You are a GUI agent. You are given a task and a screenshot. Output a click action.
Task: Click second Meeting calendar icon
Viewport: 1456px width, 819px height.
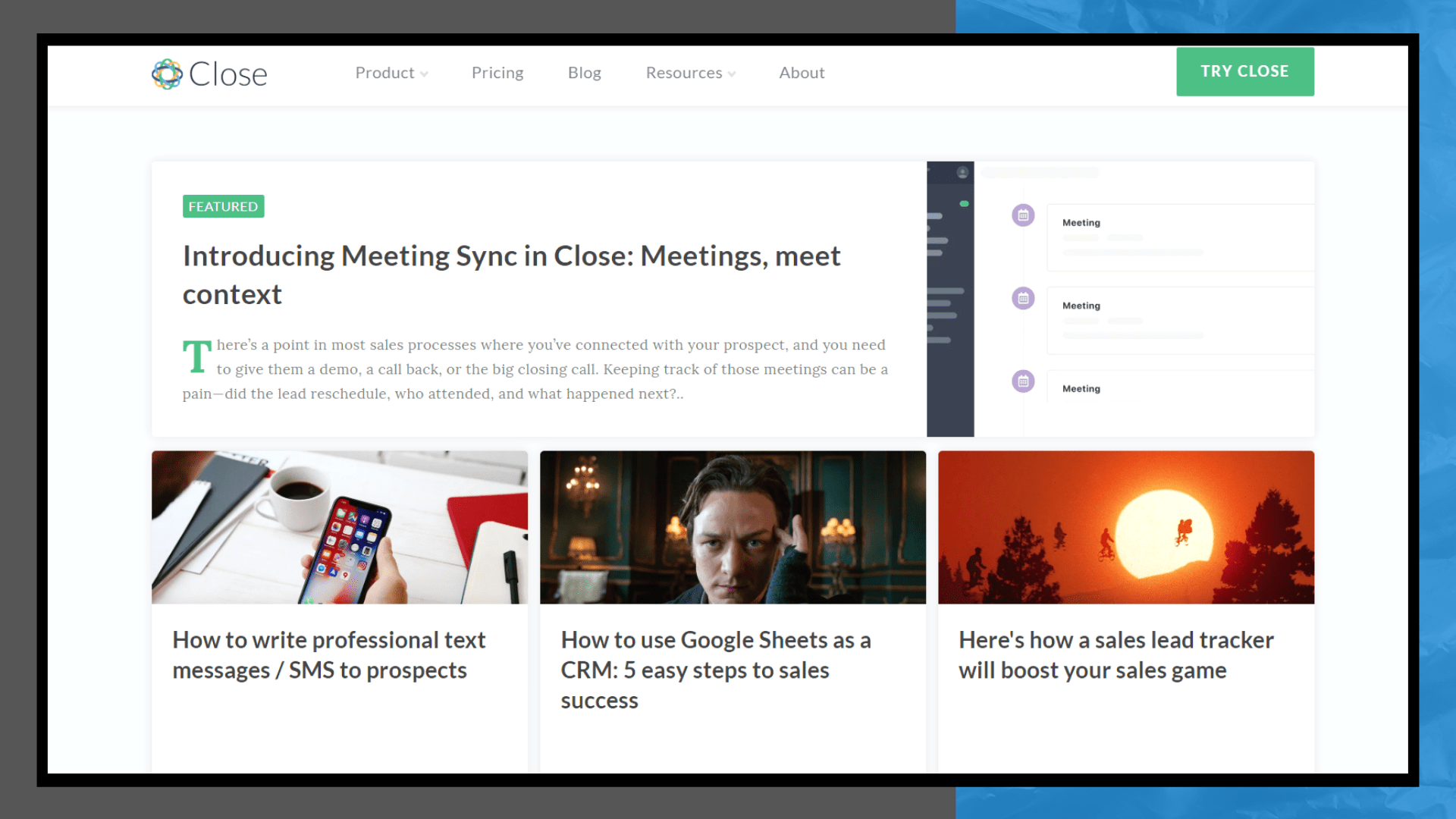coord(1023,298)
